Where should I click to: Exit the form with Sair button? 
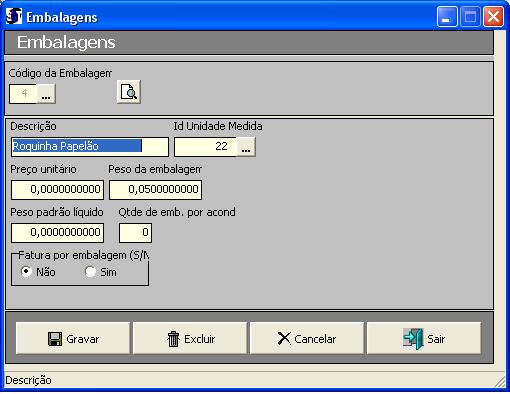coord(424,338)
